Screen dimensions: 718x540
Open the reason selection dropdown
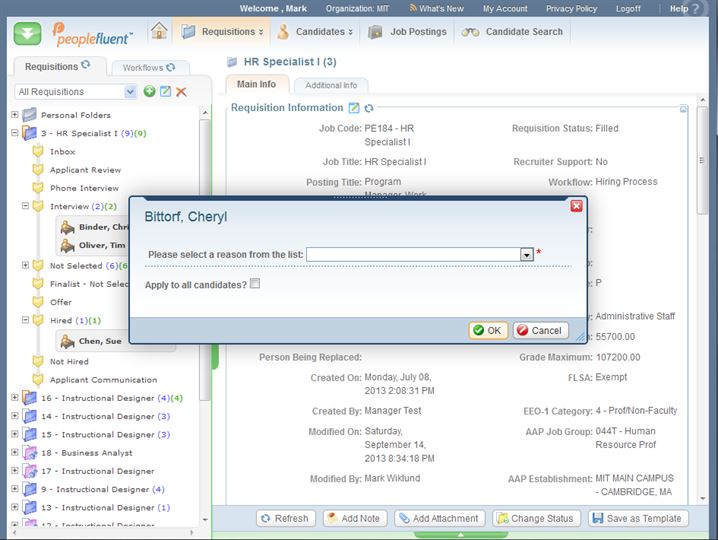tap(526, 255)
